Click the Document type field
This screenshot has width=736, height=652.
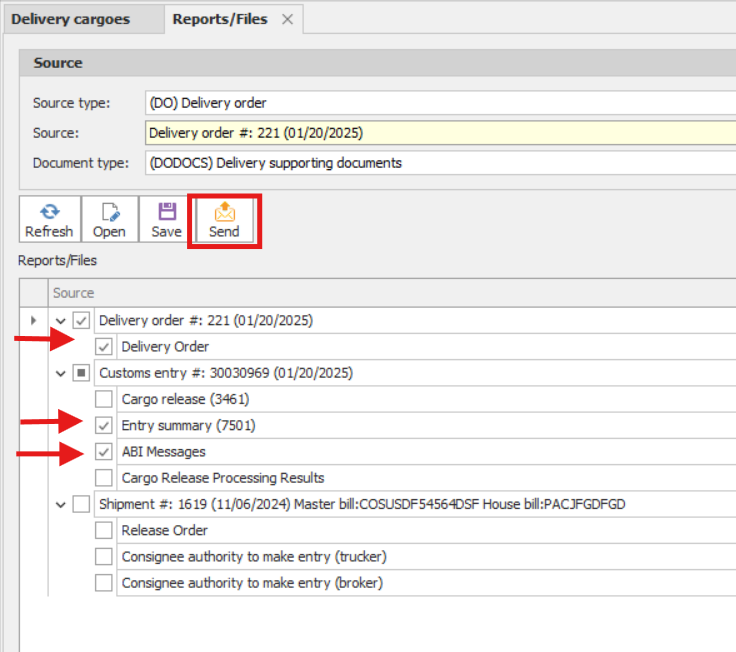coord(440,163)
